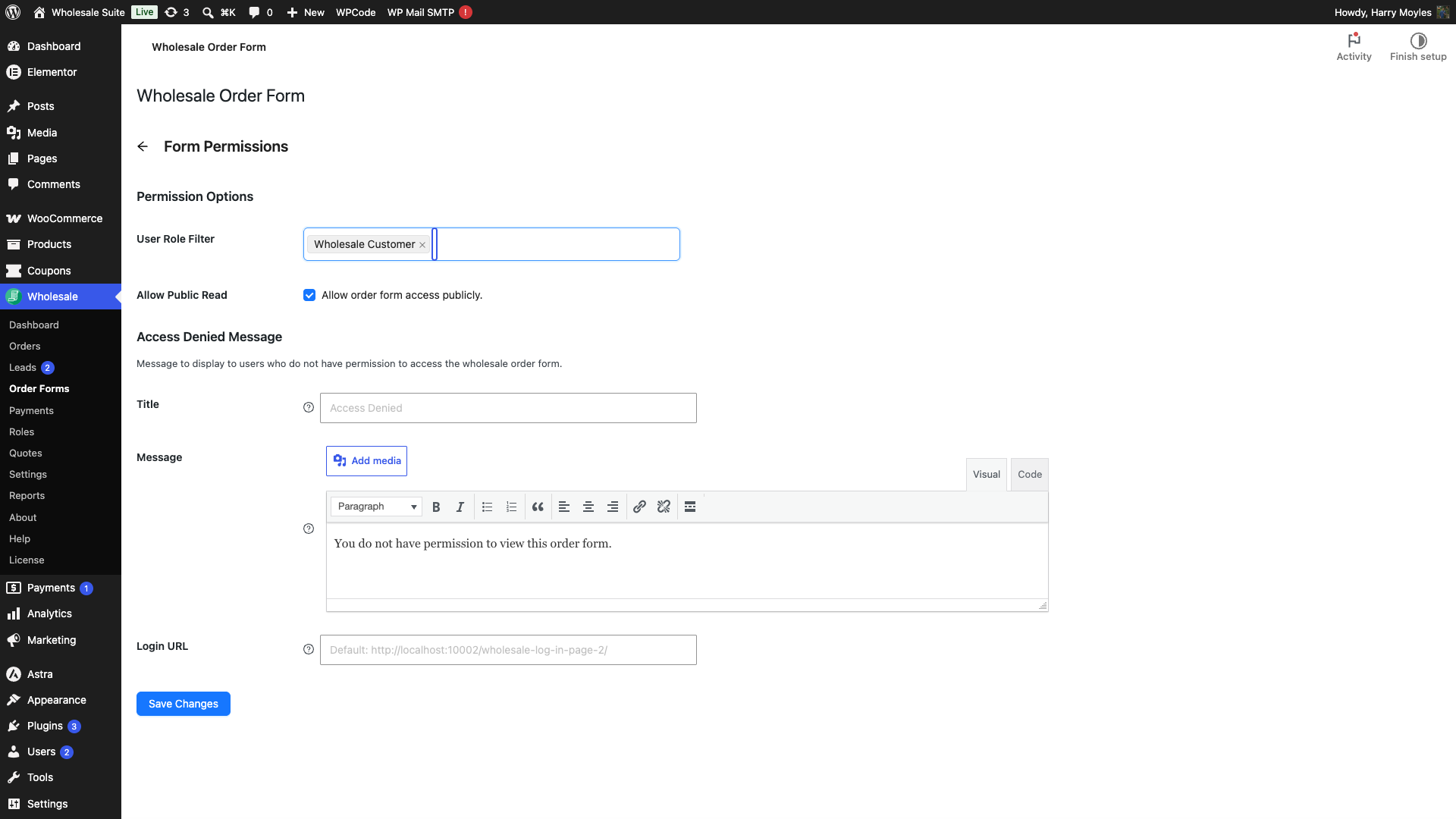Click the Access Denied title input

pos(508,408)
